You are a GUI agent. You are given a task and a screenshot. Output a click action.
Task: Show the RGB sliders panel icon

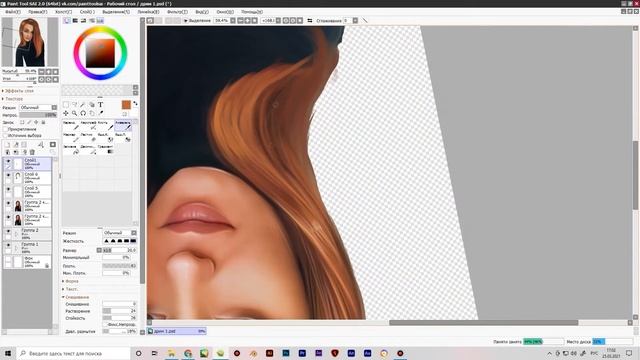[76, 20]
